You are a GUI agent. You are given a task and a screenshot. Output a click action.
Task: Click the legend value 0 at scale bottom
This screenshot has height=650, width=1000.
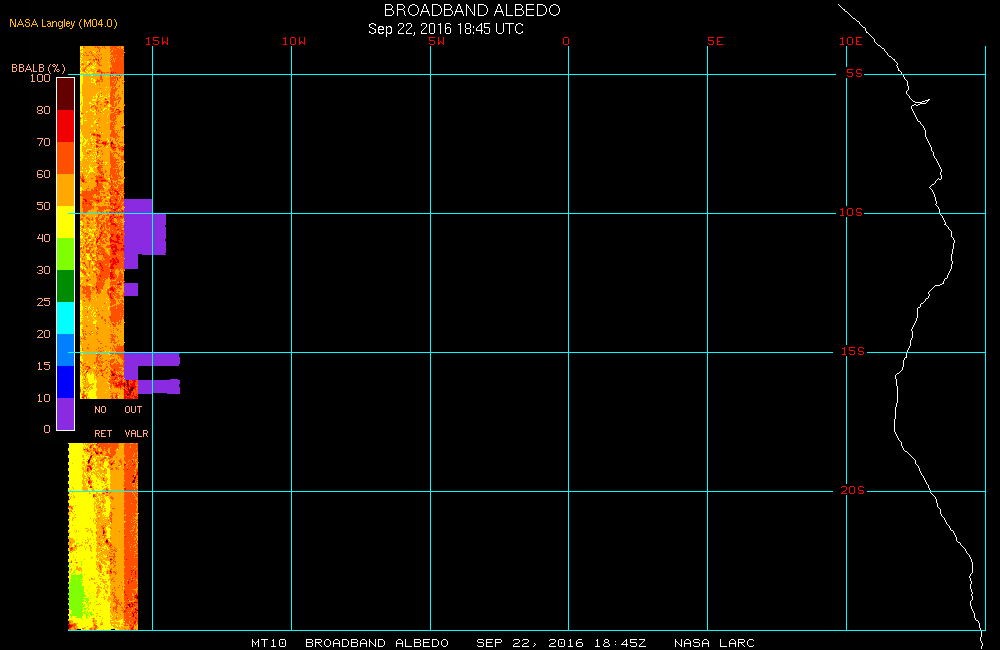tap(47, 429)
